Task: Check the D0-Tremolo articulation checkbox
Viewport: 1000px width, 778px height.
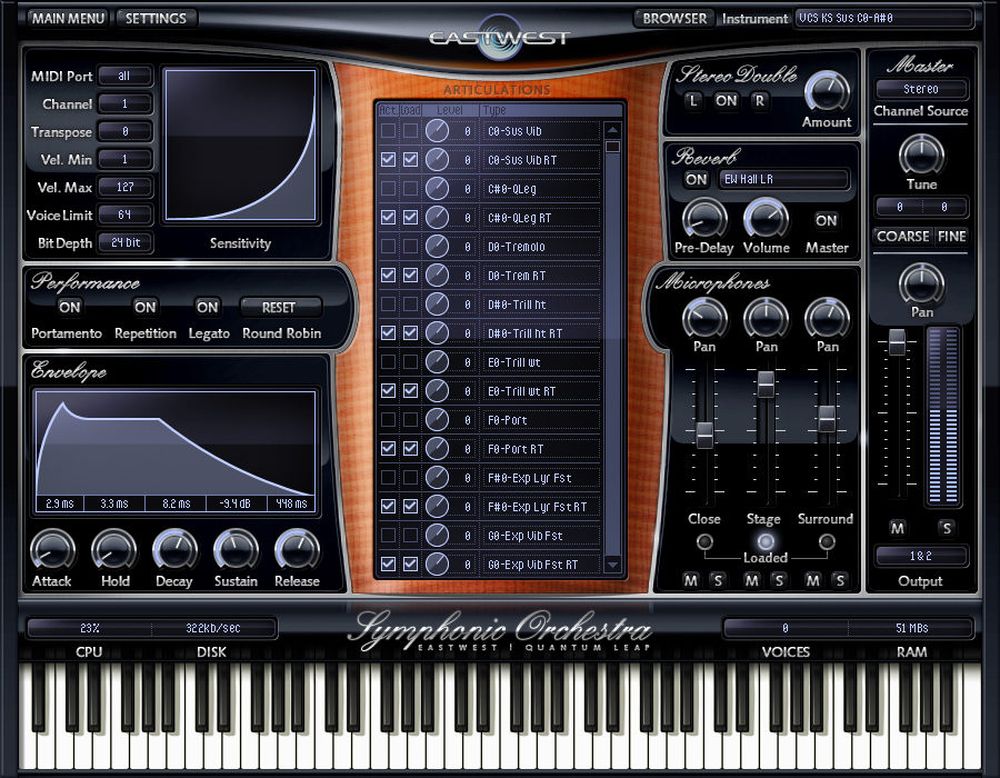Action: (x=389, y=246)
